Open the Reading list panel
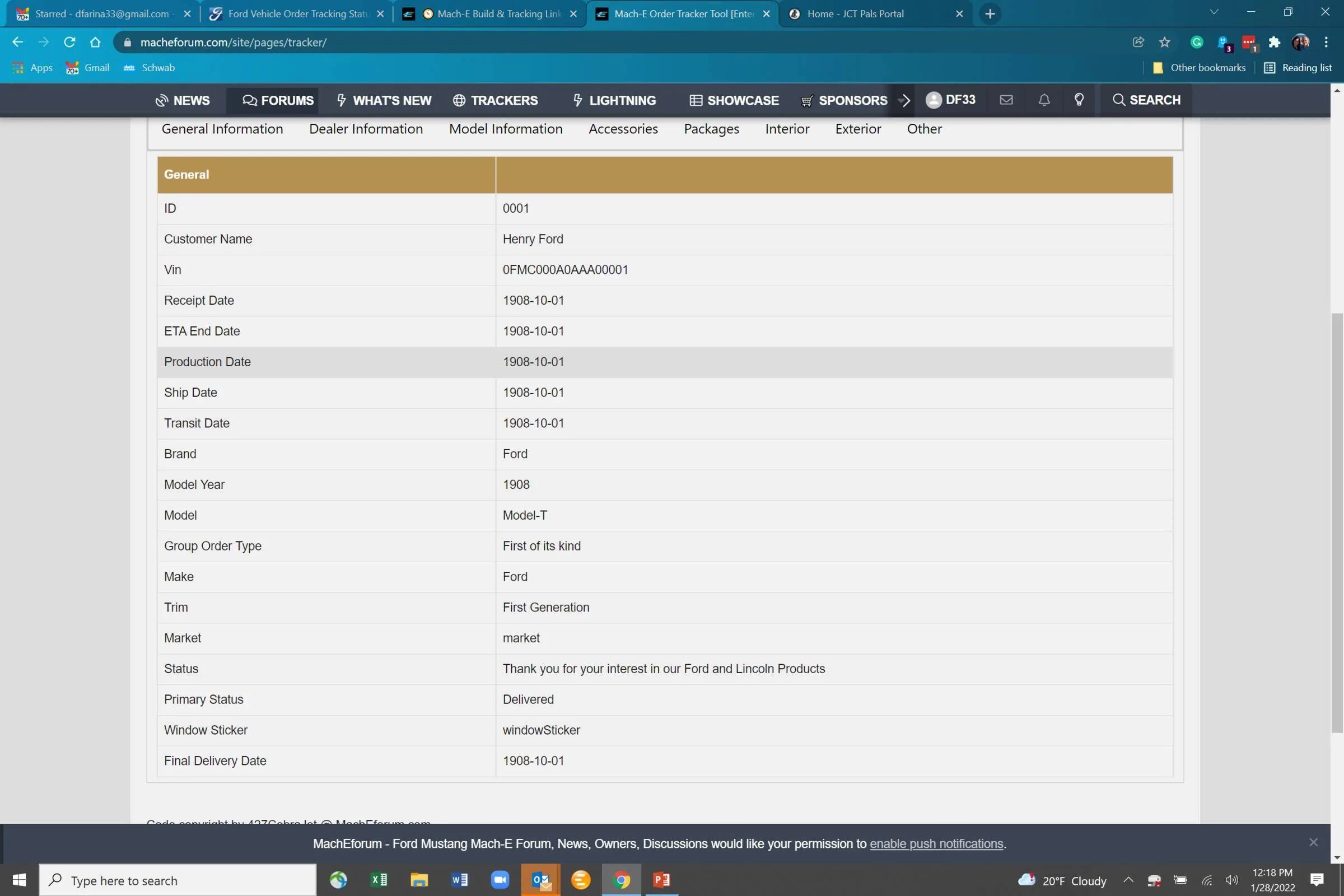1344x896 pixels. [1298, 68]
